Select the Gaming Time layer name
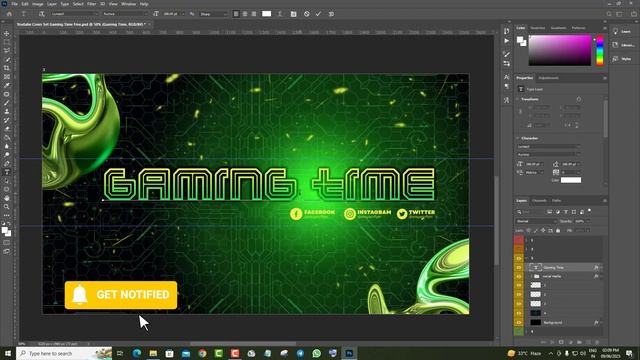This screenshot has height=360, width=640. tap(553, 268)
